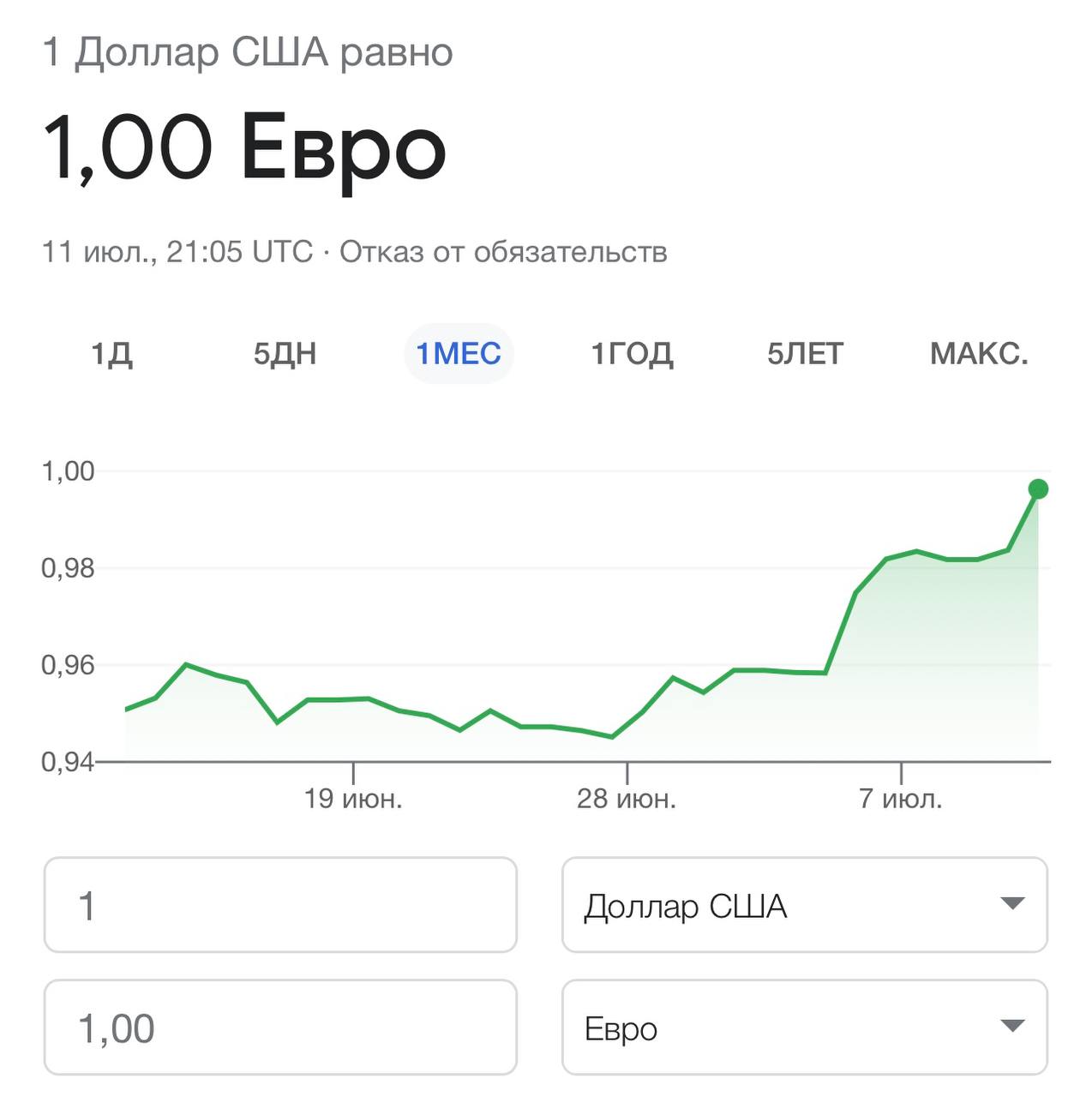Click the 0,94 value axis label
Image resolution: width=1092 pixels, height=1097 pixels.
click(x=69, y=761)
